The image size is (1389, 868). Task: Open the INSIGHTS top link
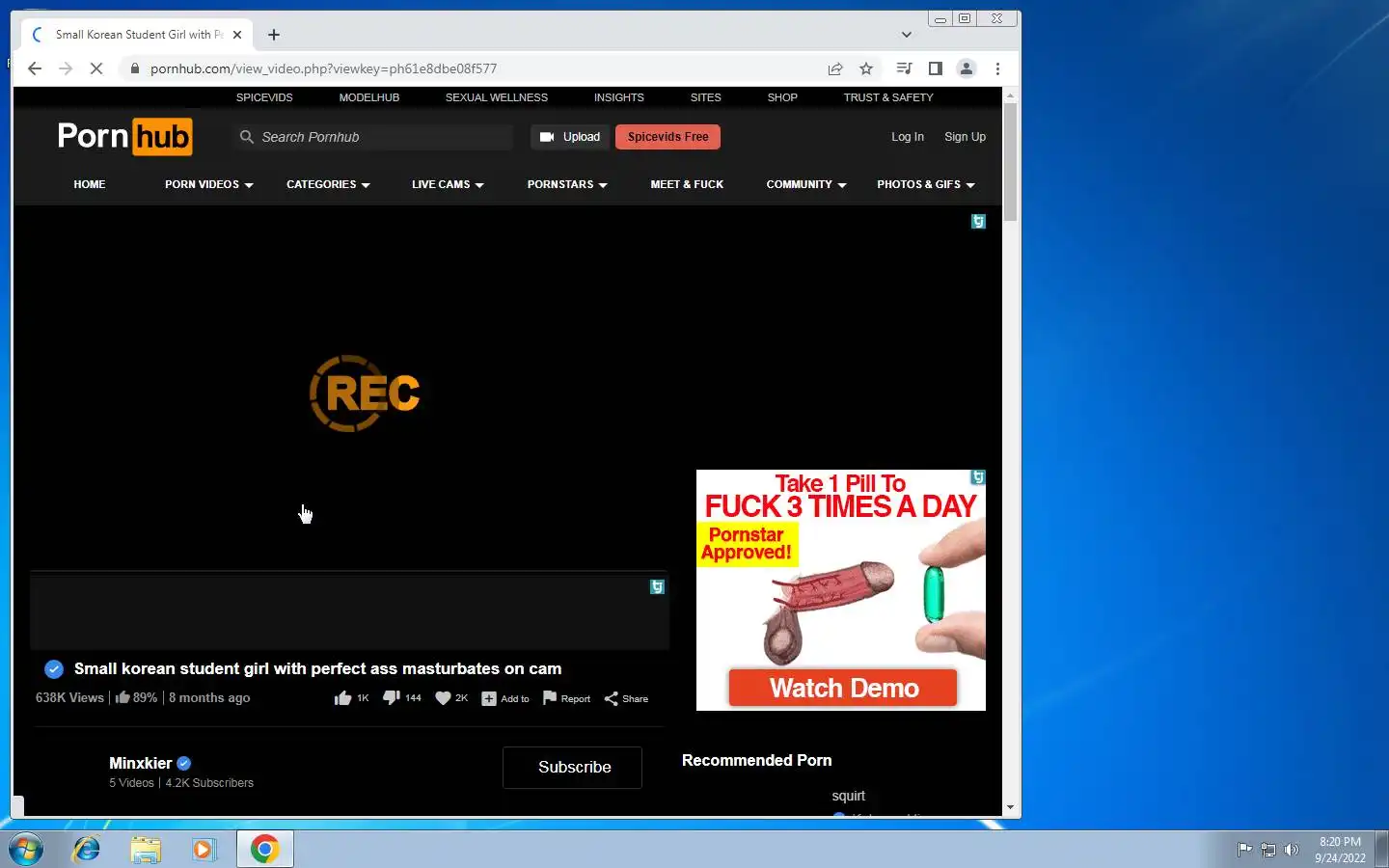(619, 97)
